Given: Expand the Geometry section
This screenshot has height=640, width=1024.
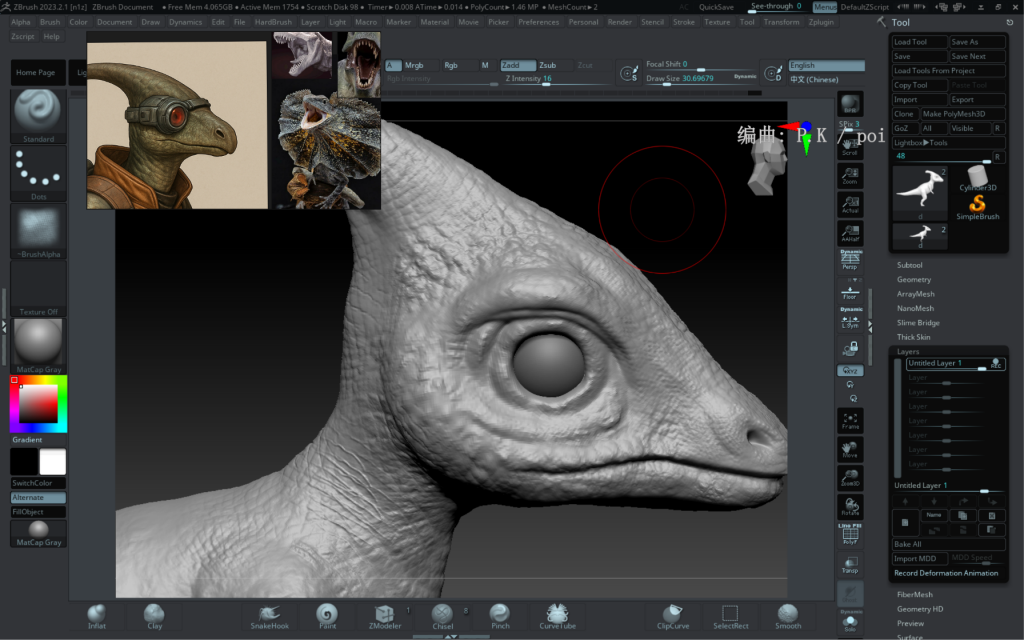Looking at the screenshot, I should coord(913,280).
